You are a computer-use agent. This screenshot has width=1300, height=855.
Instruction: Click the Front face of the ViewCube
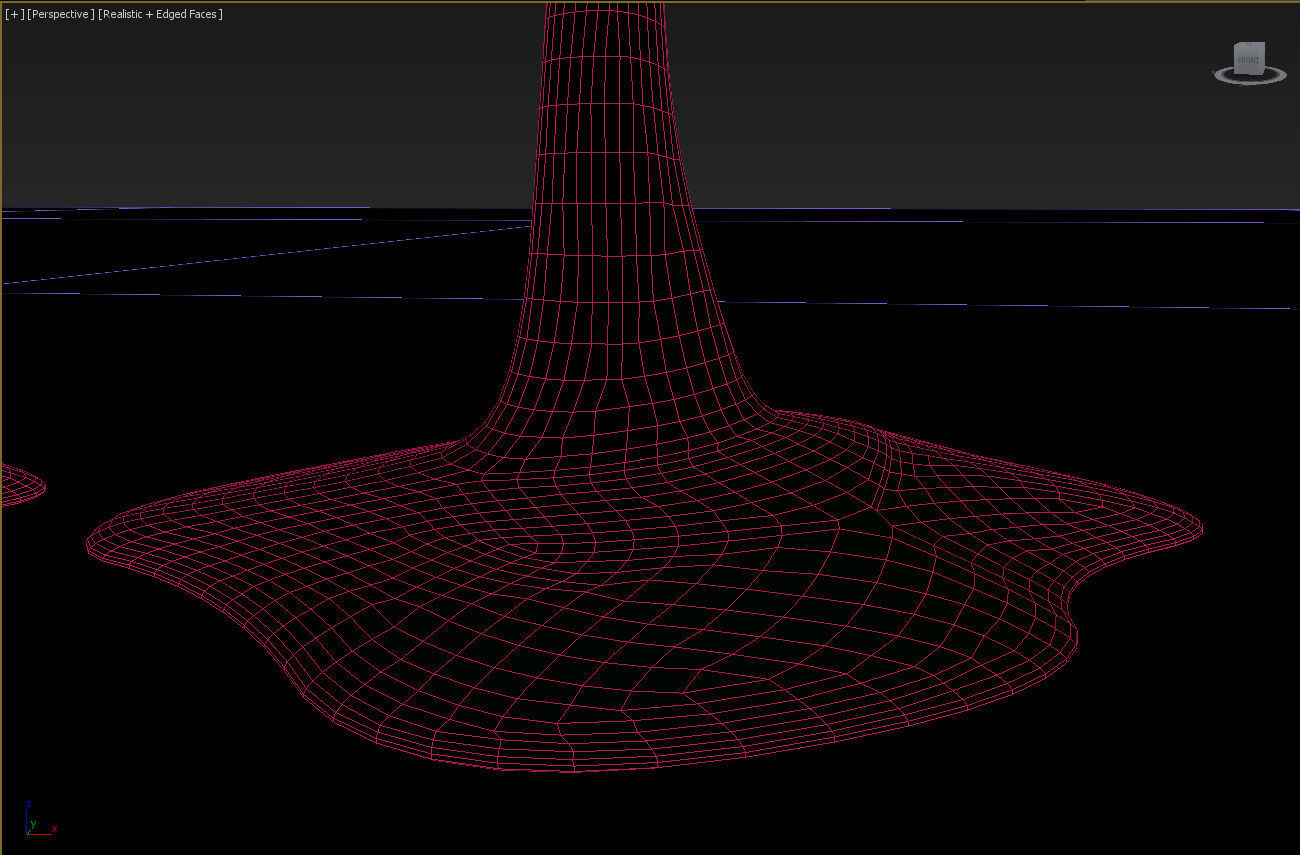[x=1247, y=60]
